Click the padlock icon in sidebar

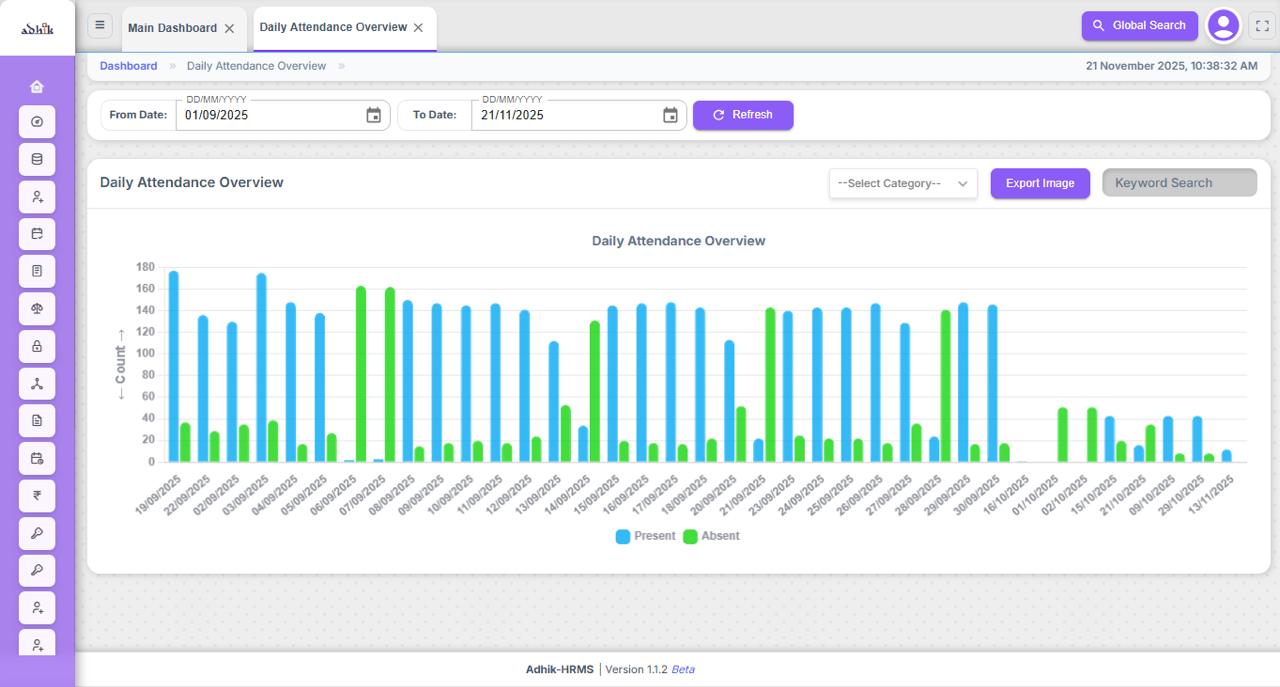[37, 346]
